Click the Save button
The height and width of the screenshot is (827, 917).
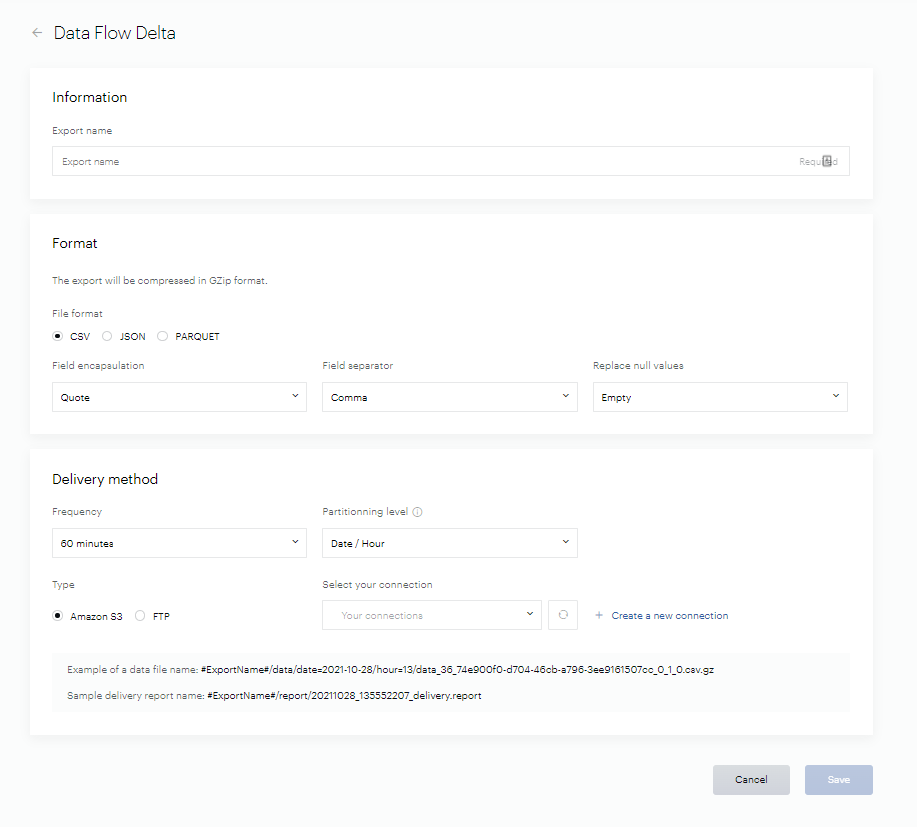[x=838, y=780]
